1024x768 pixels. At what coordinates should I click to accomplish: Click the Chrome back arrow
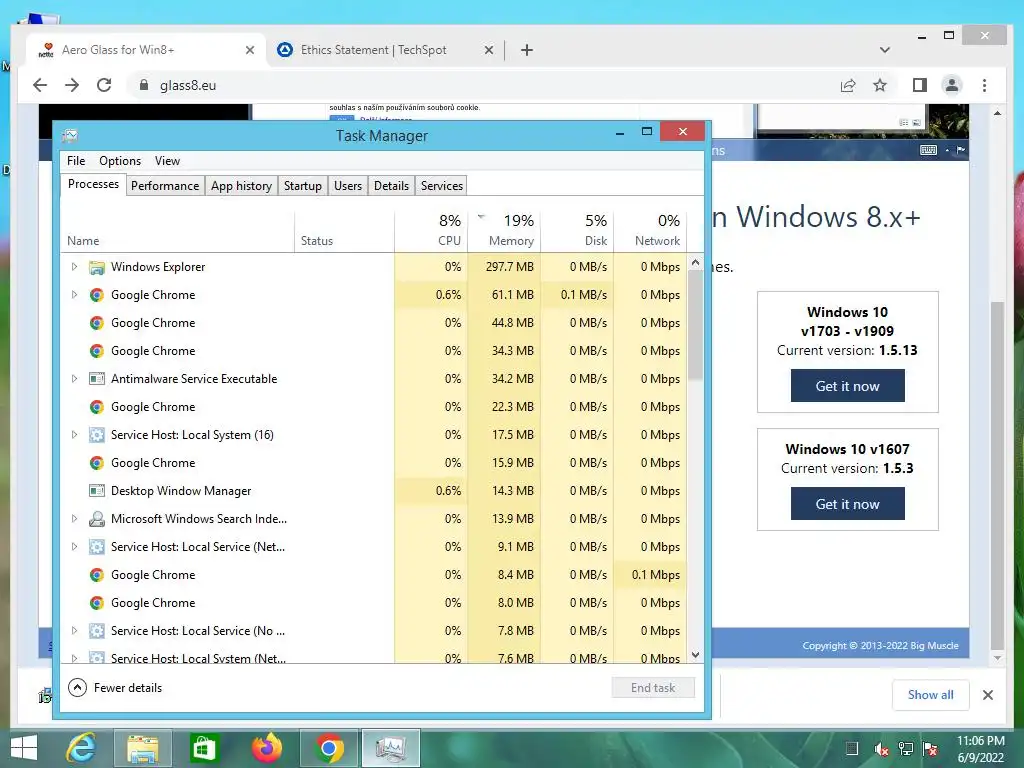[x=40, y=85]
